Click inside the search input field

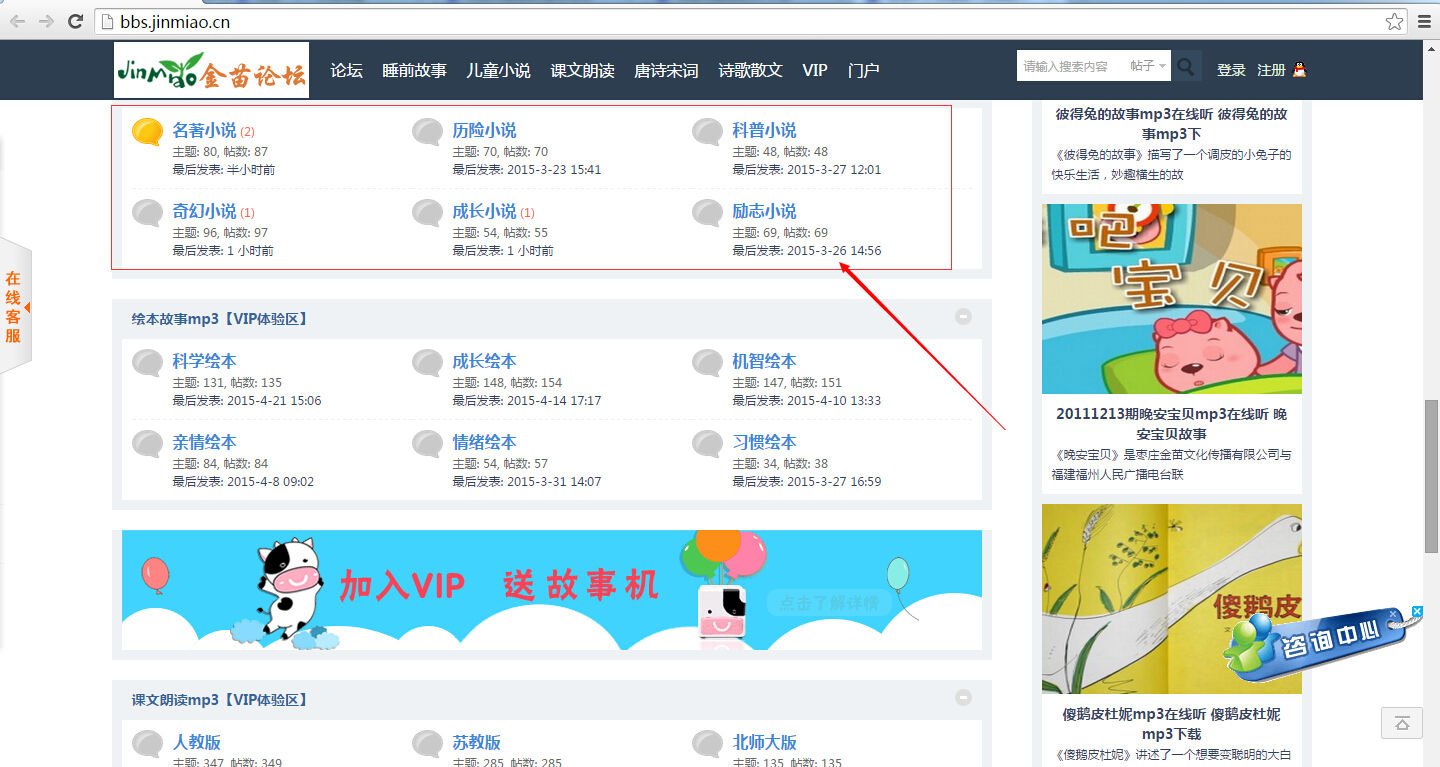coord(1065,66)
